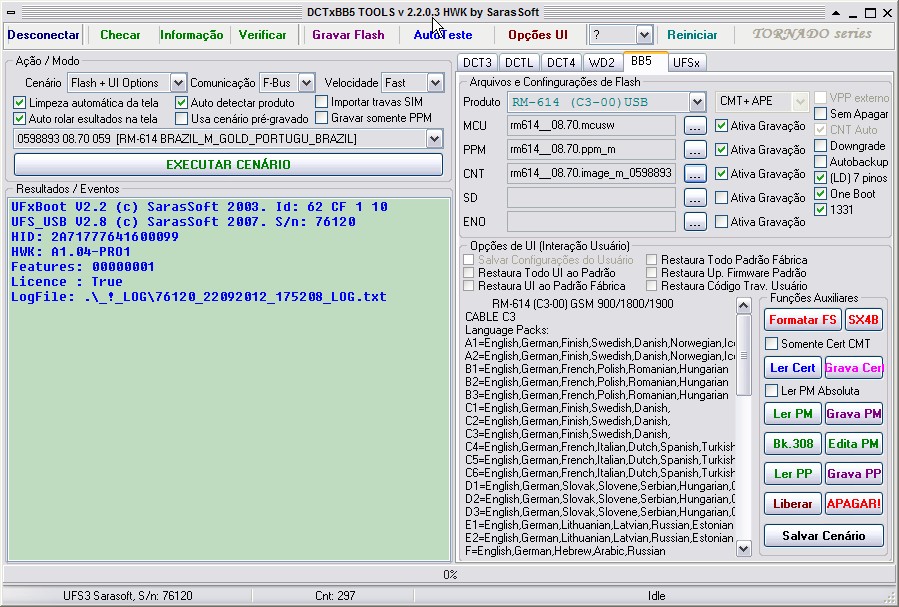This screenshot has width=899, height=607.
Task: Expand the product code 0598893 dropdown
Action: coord(435,139)
